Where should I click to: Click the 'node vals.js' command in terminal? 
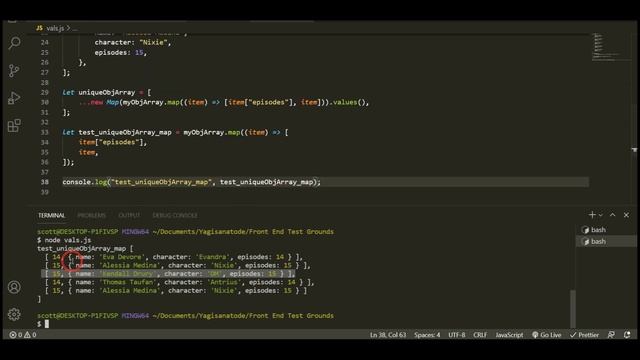pyautogui.click(x=67, y=240)
